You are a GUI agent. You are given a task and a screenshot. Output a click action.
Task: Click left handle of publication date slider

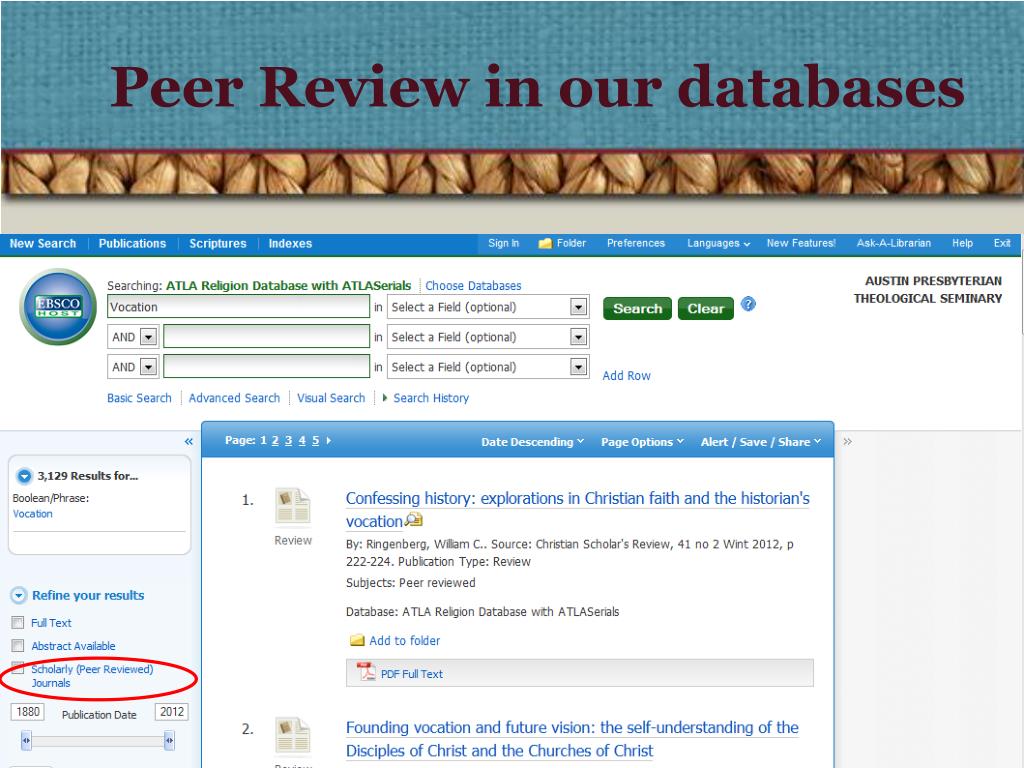(x=26, y=741)
